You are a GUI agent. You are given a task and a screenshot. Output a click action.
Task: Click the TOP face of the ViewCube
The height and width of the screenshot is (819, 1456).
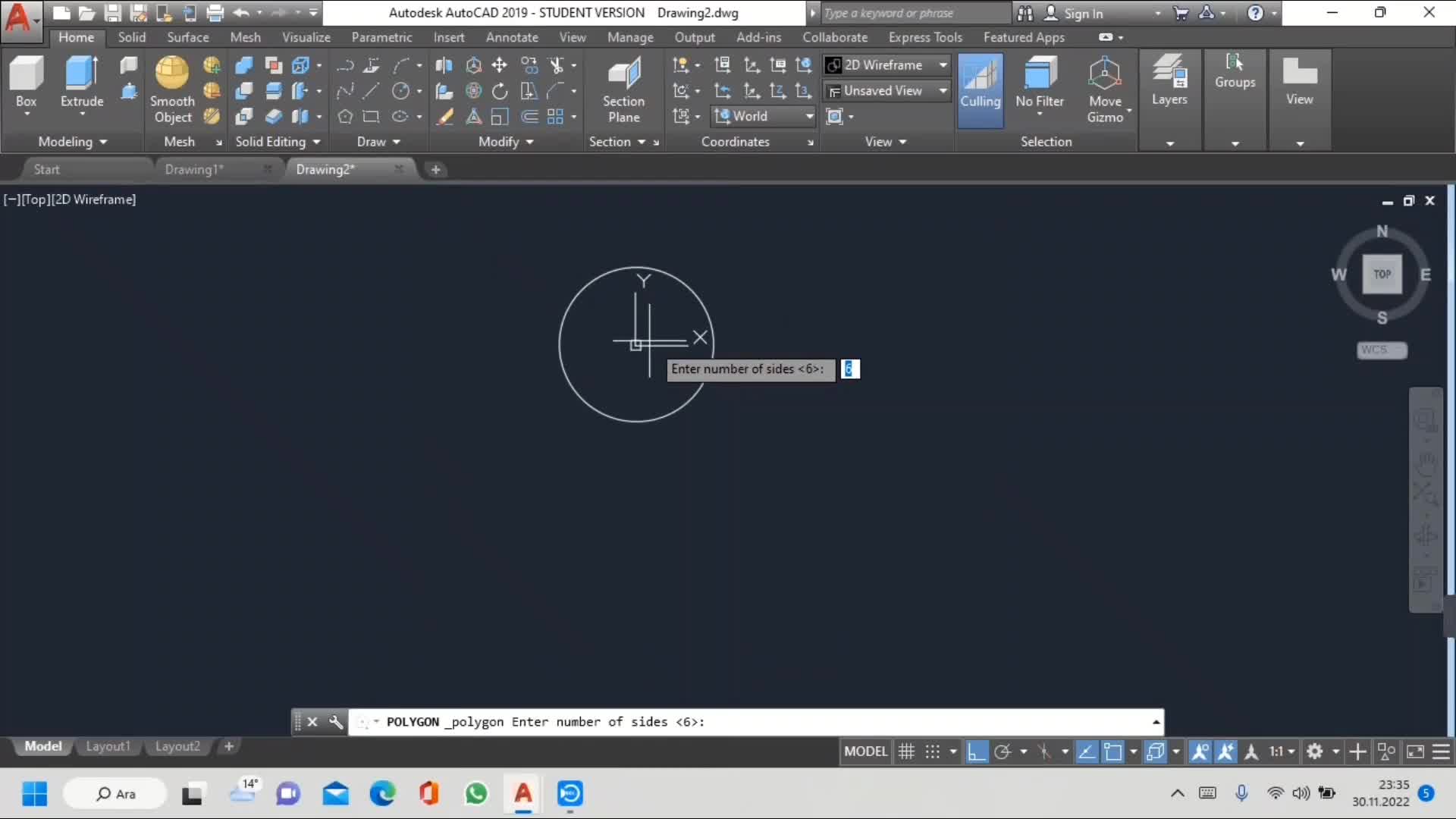(x=1382, y=274)
